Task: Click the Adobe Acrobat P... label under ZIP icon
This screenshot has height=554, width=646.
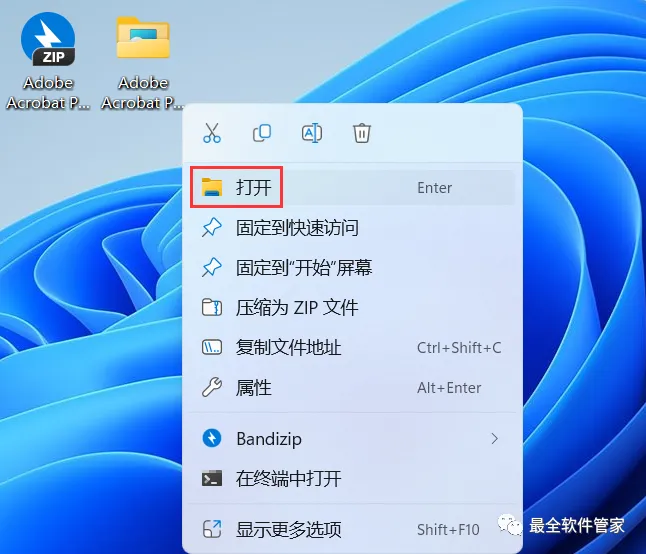Action: [x=48, y=93]
